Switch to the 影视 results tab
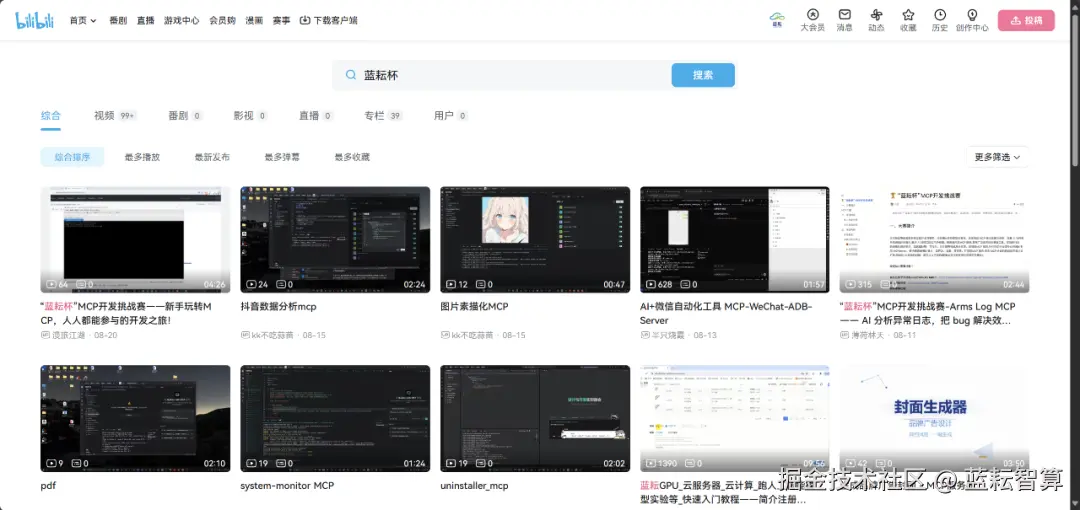The width and height of the screenshot is (1080, 510). tap(250, 116)
